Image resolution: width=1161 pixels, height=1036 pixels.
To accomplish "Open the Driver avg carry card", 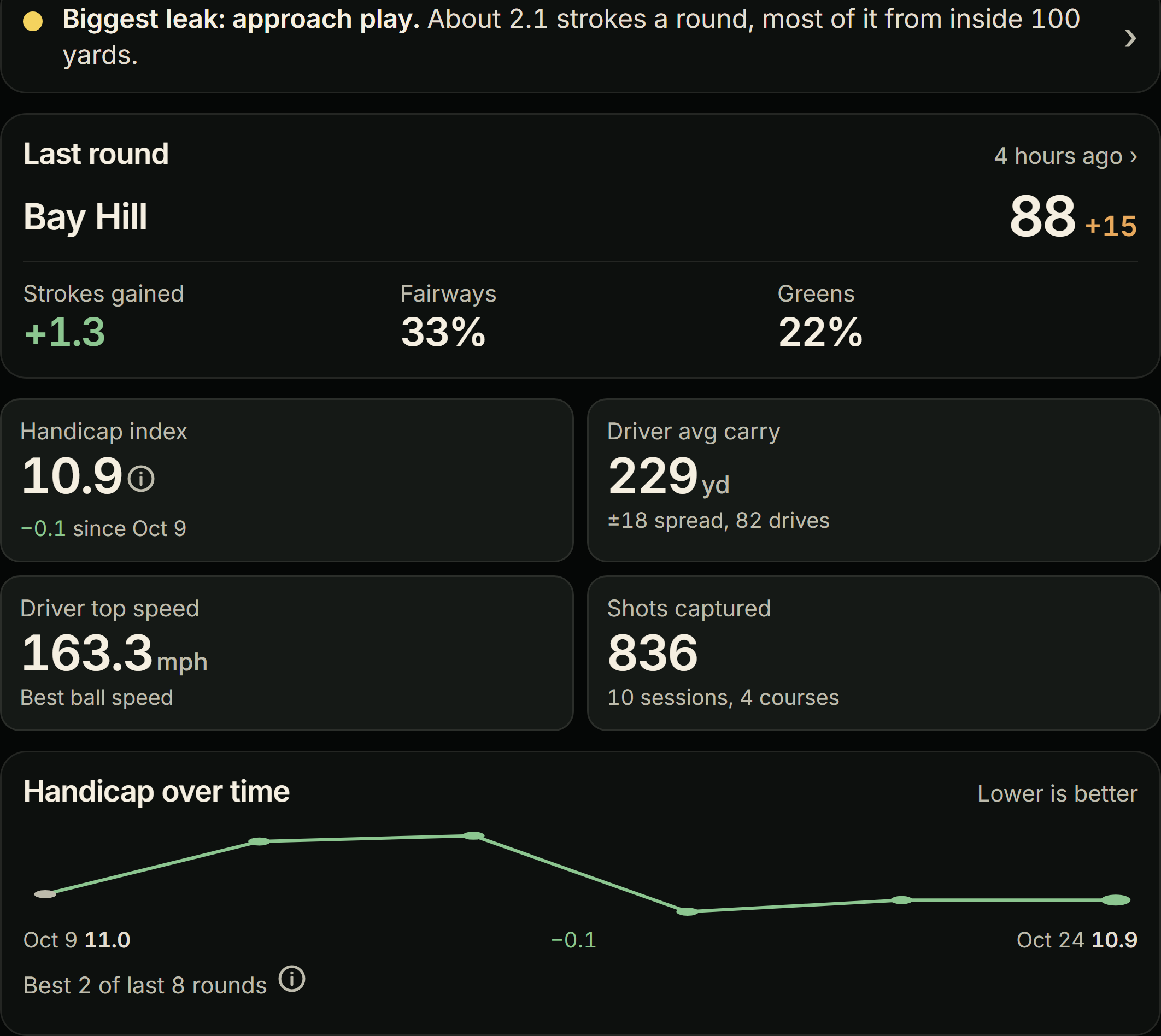I will pyautogui.click(x=874, y=480).
